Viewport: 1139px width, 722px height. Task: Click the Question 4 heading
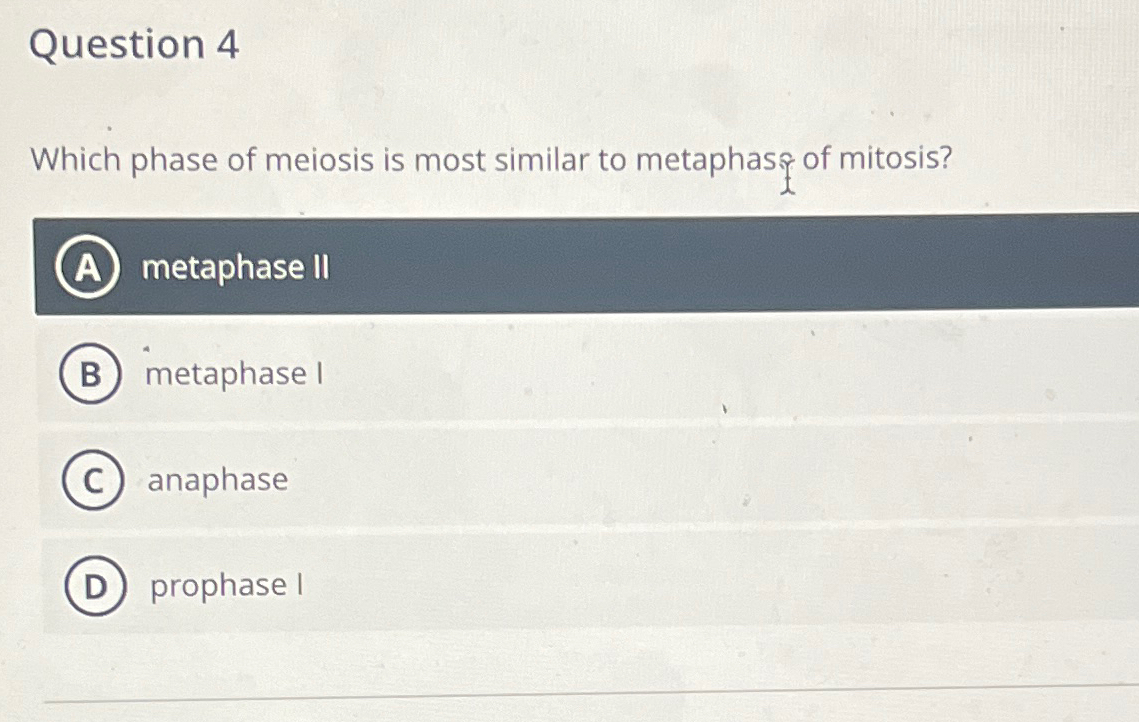coord(137,46)
